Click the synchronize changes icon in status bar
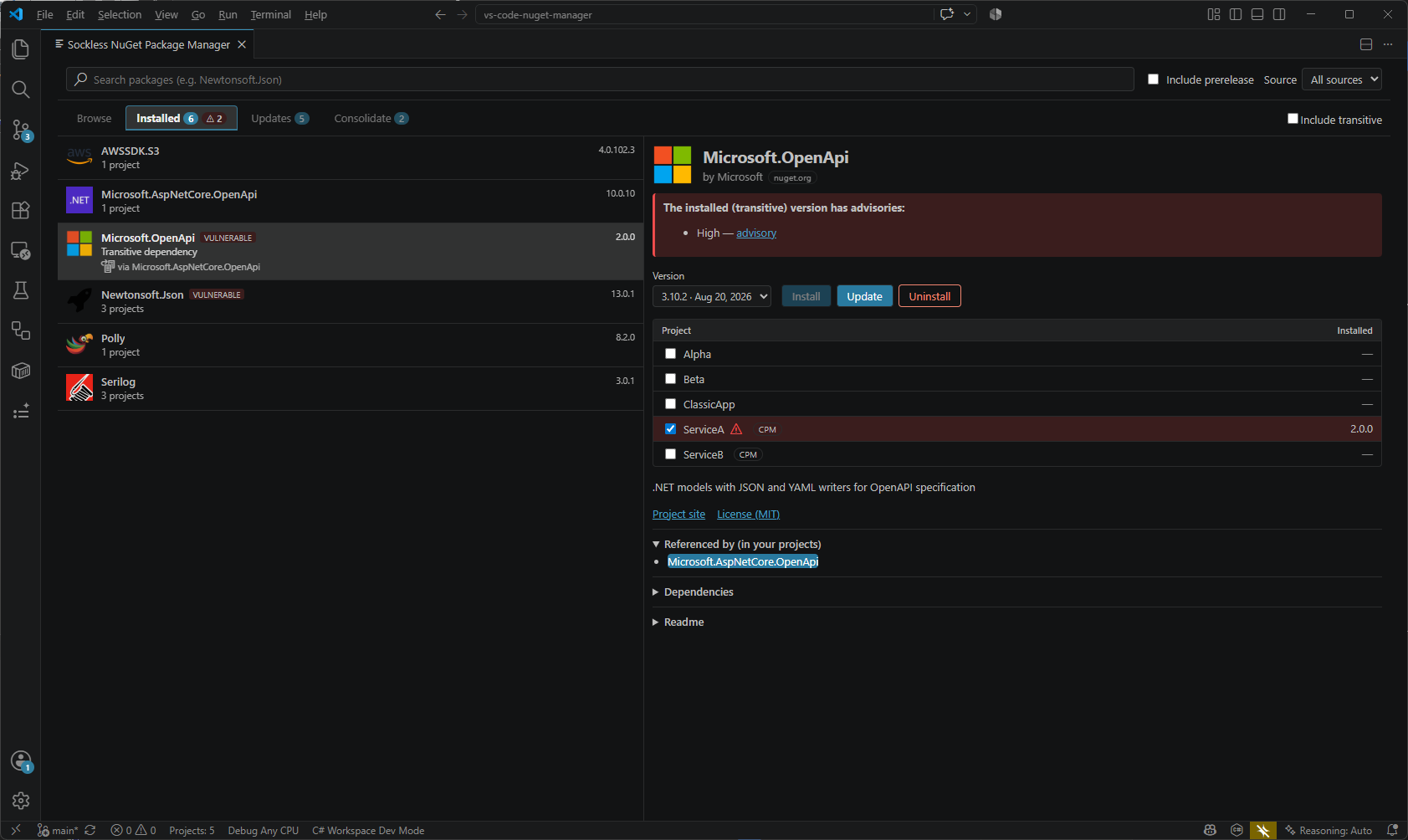This screenshot has width=1408, height=840. tap(90, 830)
